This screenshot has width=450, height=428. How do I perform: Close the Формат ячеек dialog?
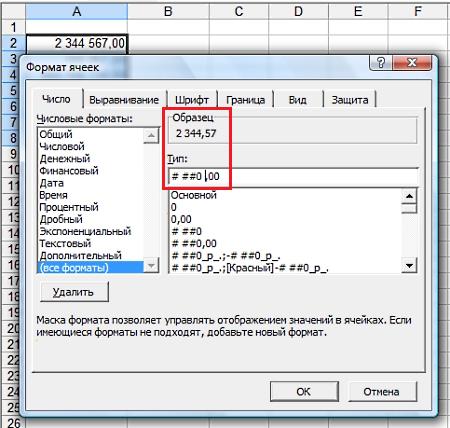(412, 63)
